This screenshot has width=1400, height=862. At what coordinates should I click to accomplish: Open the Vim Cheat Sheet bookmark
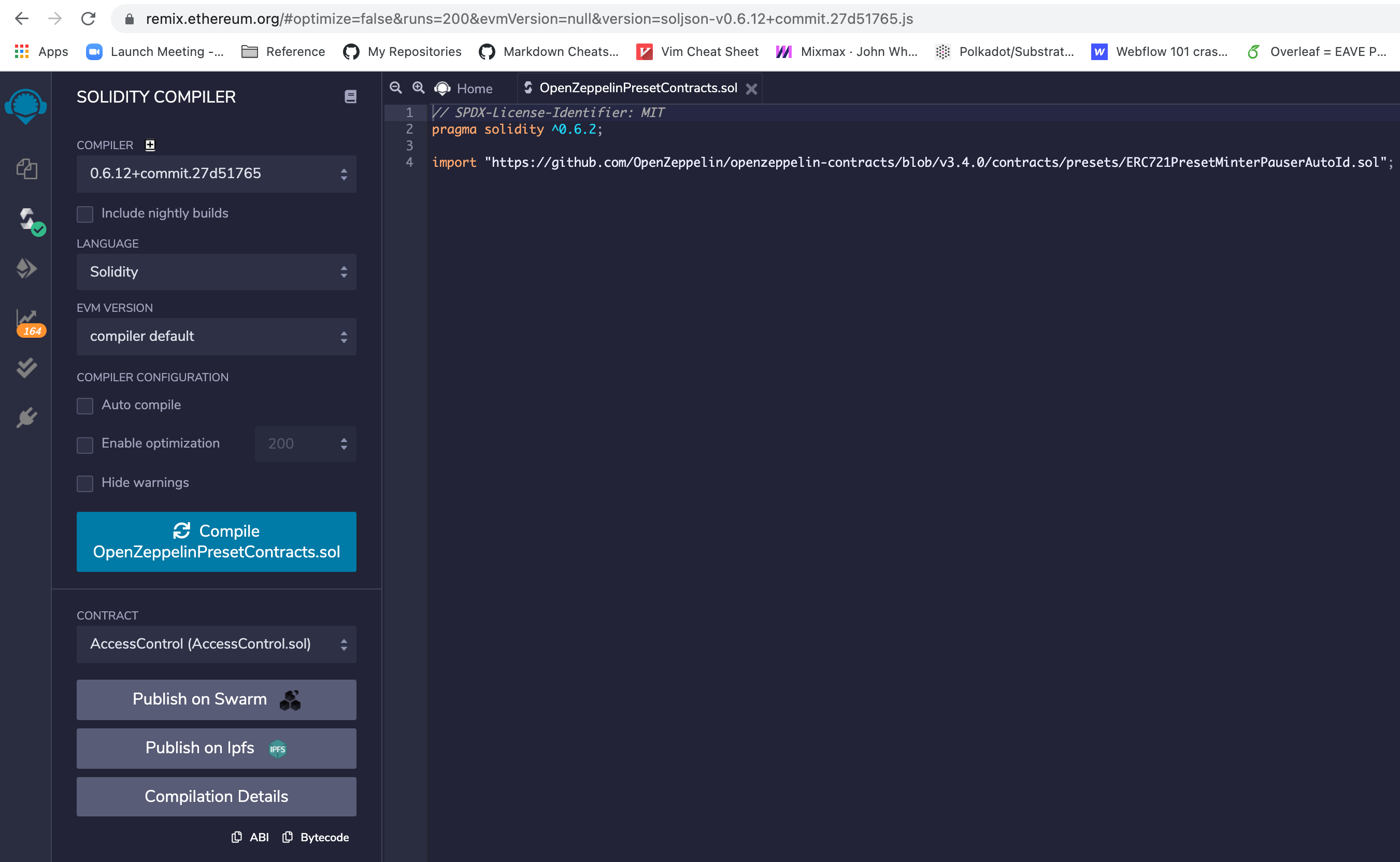pyautogui.click(x=697, y=51)
